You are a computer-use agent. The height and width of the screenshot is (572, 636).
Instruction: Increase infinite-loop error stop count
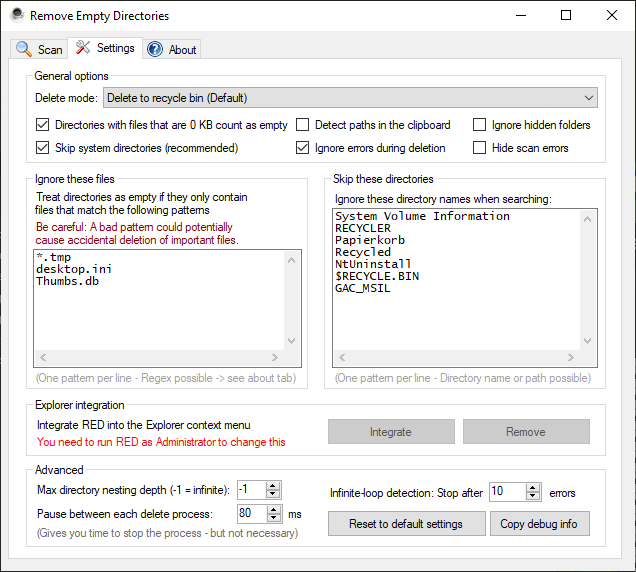(533, 488)
